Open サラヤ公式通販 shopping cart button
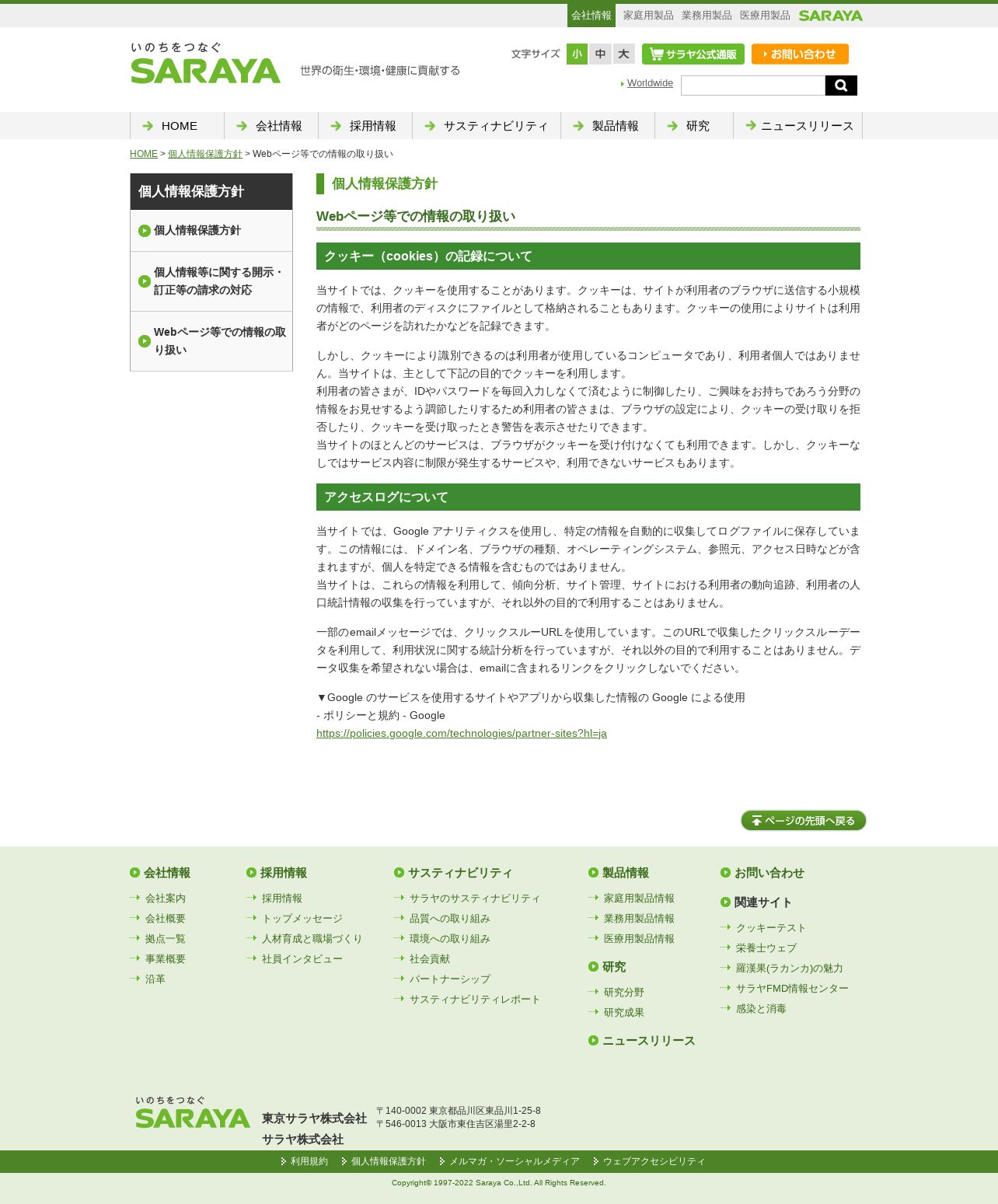 (693, 54)
